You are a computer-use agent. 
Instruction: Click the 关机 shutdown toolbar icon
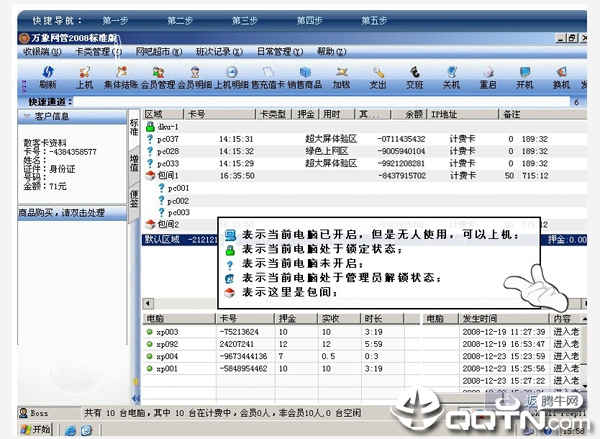click(x=452, y=72)
